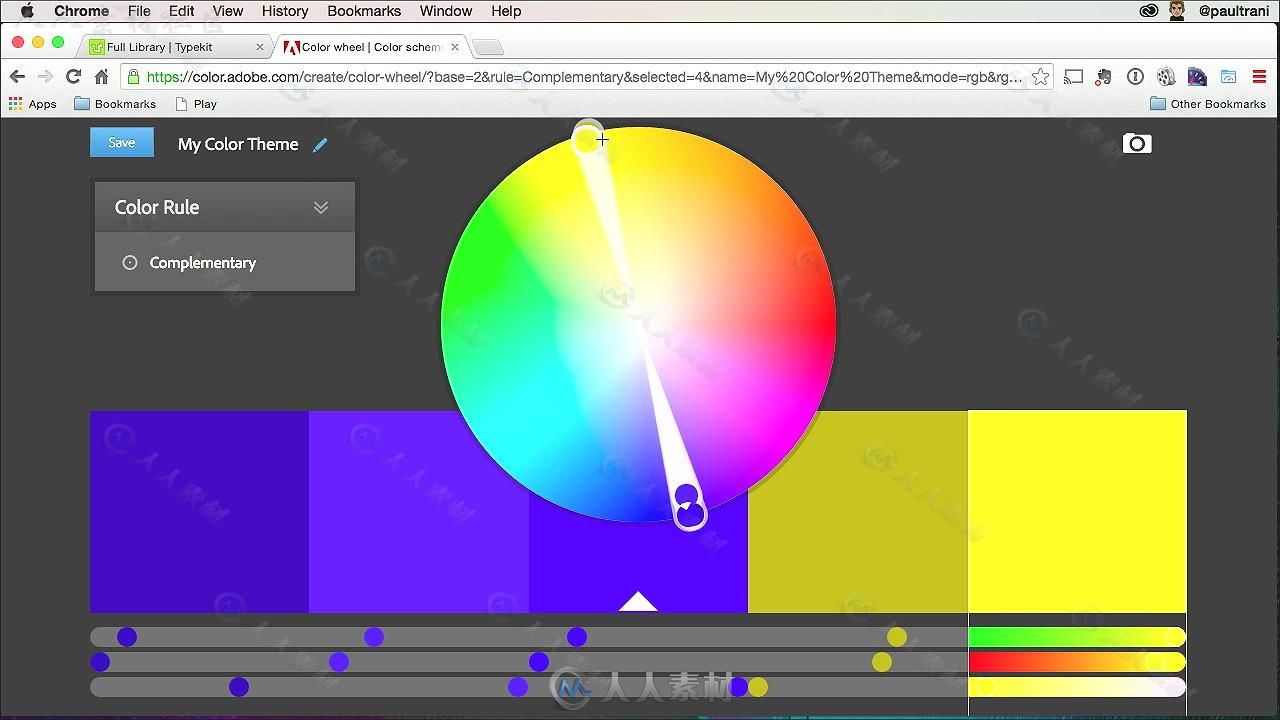
Task: Open Chrome hamburger menu
Action: click(x=1259, y=77)
